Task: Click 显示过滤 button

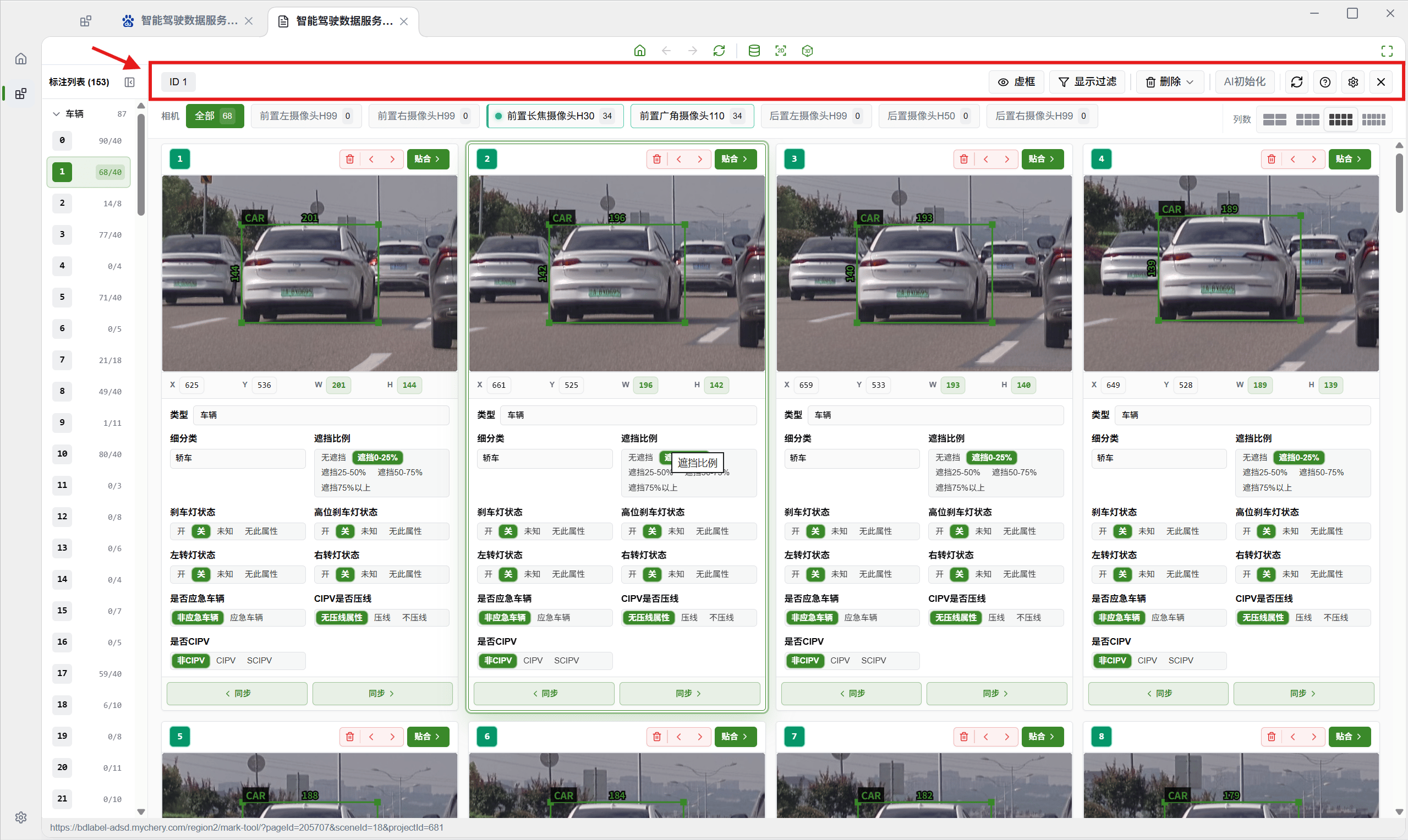Action: coord(1087,82)
